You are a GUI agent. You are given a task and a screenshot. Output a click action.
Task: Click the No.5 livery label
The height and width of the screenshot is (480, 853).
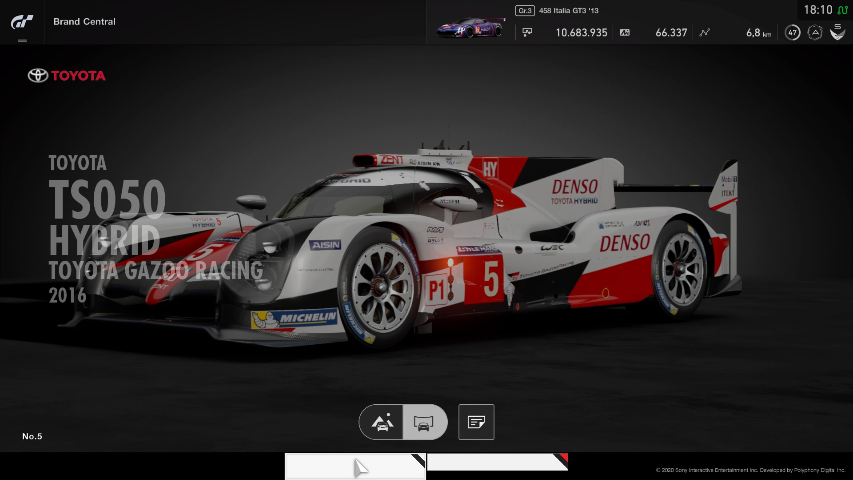point(32,436)
